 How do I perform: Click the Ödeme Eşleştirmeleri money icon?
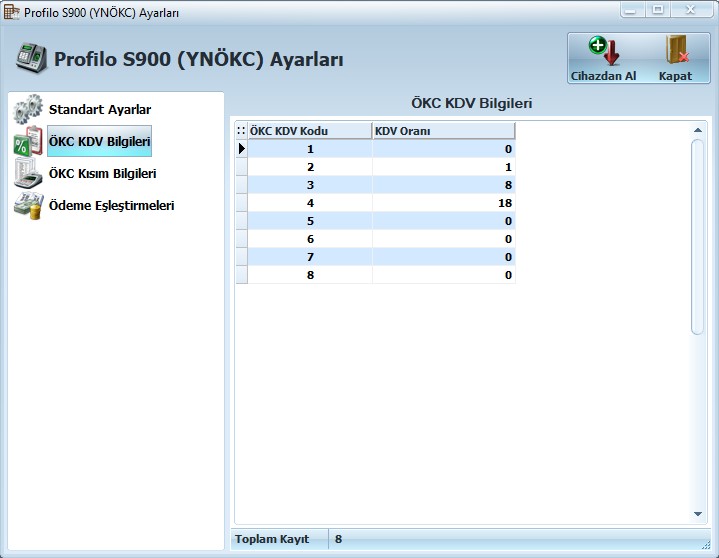point(28,205)
